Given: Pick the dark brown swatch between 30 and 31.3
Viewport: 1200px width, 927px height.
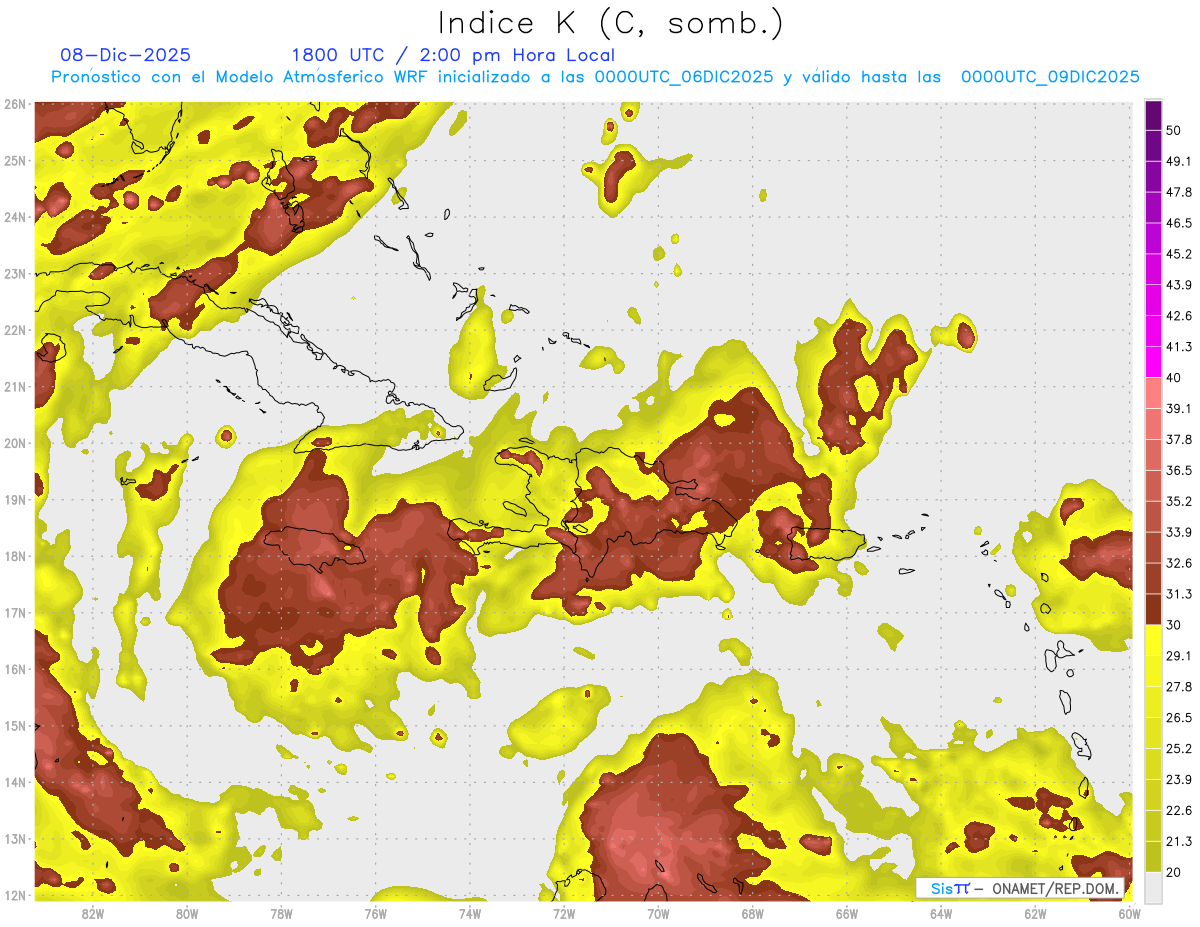Looking at the screenshot, I should click(x=1153, y=609).
